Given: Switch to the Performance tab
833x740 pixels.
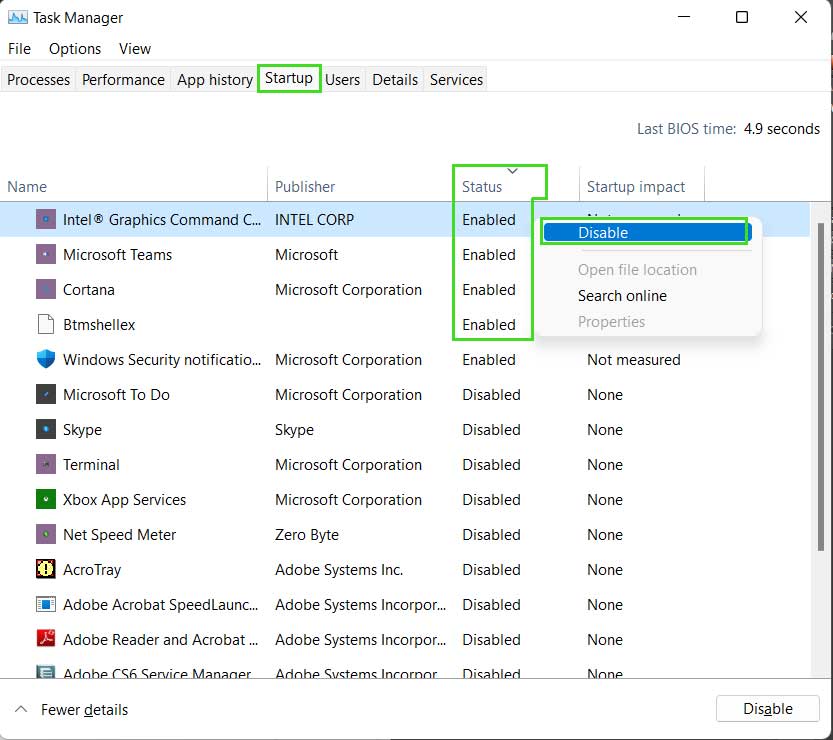Looking at the screenshot, I should (123, 80).
